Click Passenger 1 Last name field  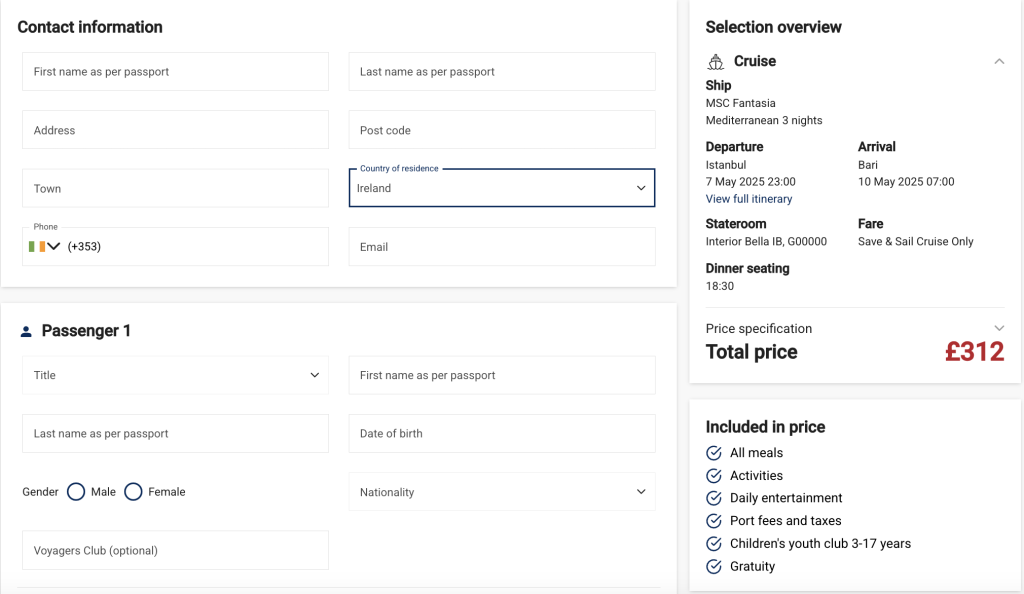[x=175, y=433]
